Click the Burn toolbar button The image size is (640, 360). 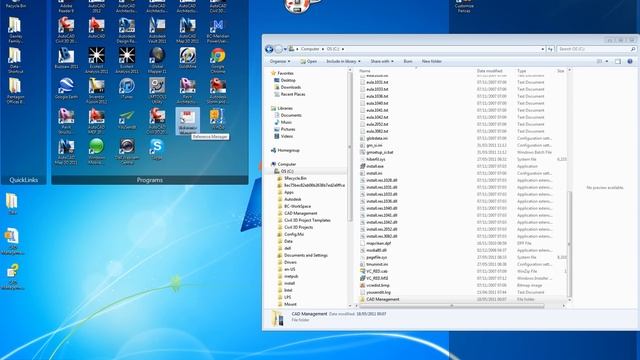[x=408, y=61]
